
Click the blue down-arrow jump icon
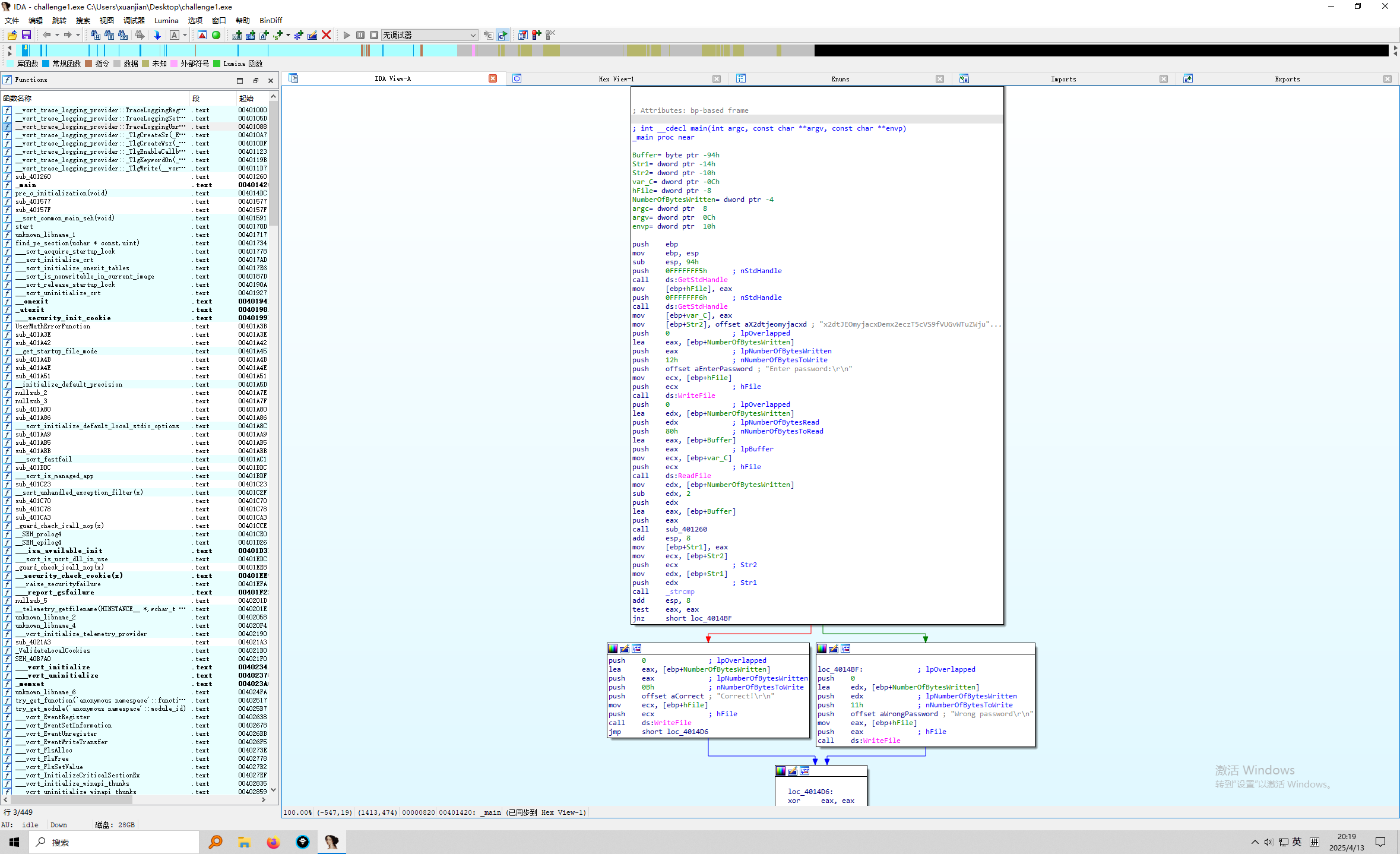click(x=157, y=35)
